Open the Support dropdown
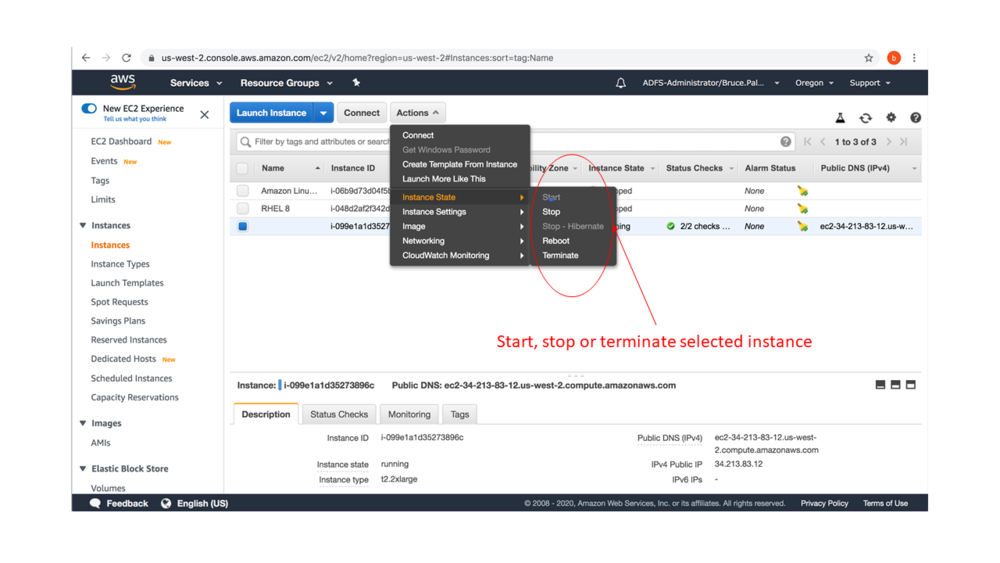Screen dimensions: 1000x563 (870, 83)
